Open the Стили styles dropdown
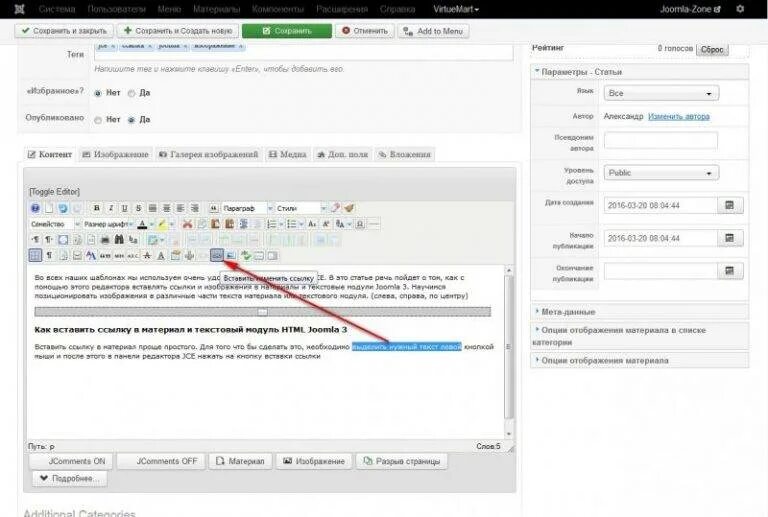Viewport: 768px width, 517px height. 301,208
